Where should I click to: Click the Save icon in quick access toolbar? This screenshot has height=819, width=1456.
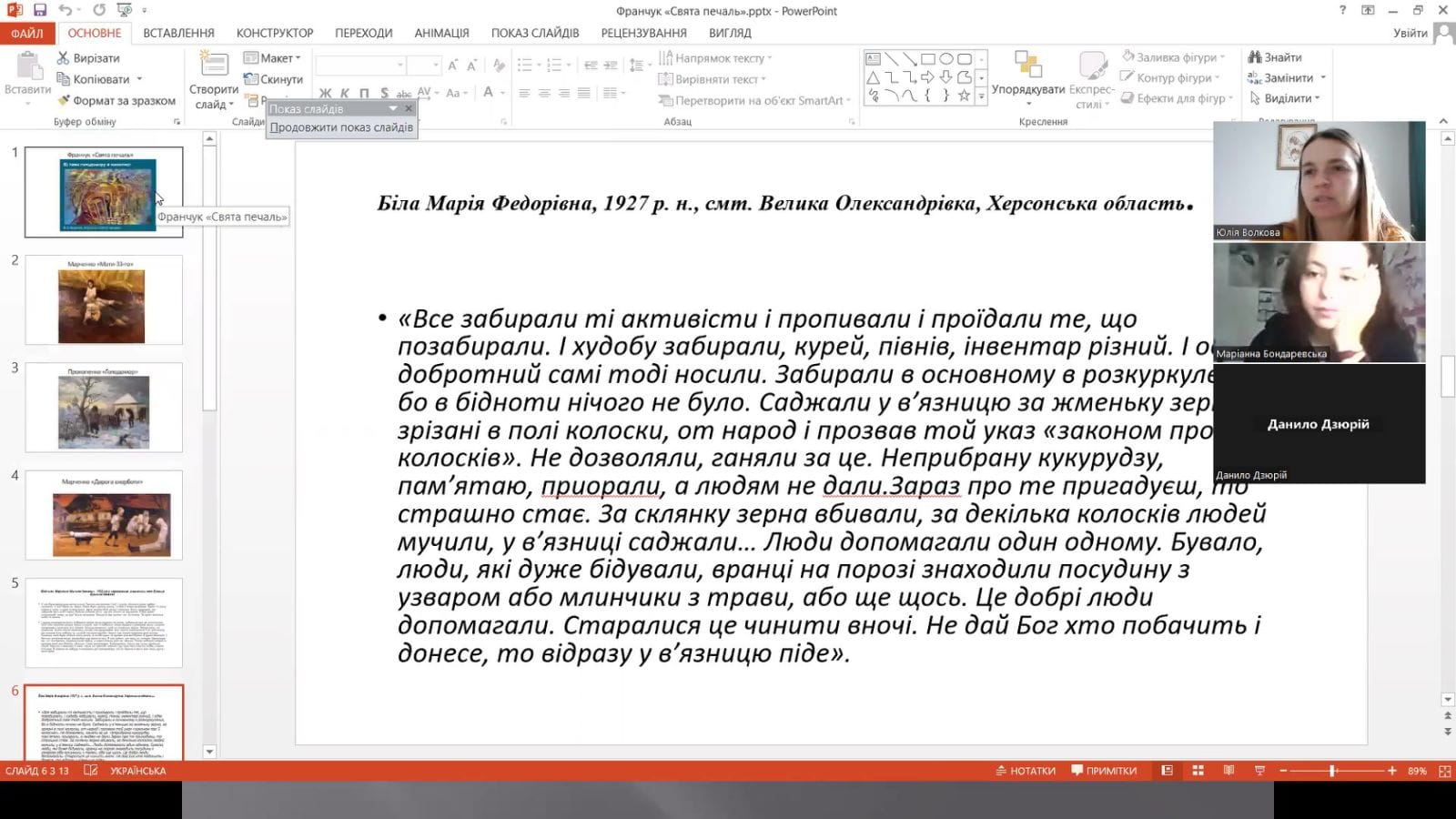click(40, 10)
